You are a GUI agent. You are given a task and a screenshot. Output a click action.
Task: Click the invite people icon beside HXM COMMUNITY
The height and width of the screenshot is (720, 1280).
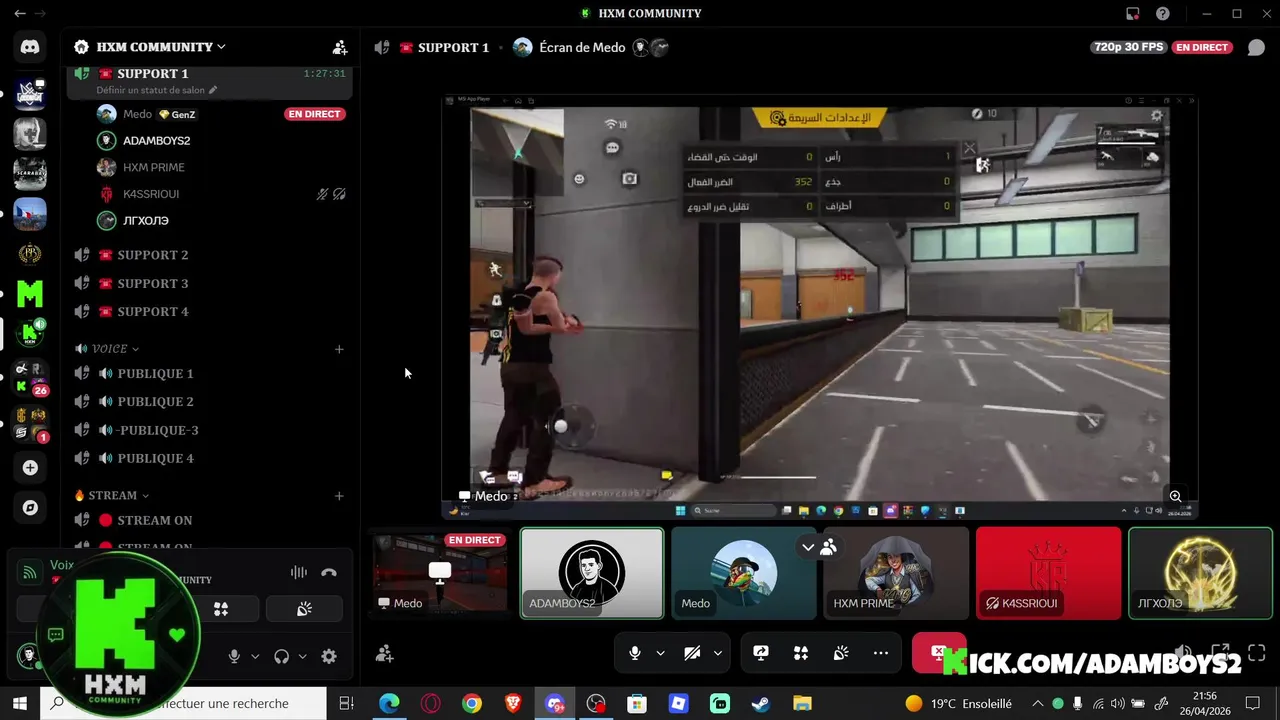[340, 47]
